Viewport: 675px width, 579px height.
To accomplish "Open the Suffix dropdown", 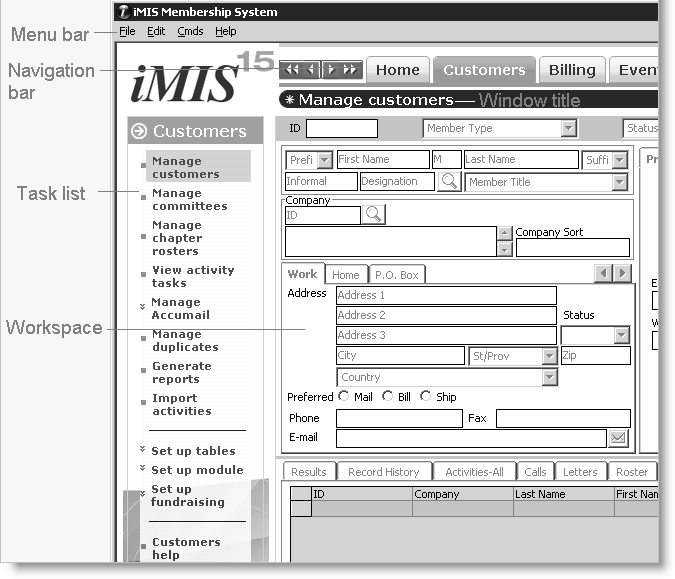I will pos(620,160).
